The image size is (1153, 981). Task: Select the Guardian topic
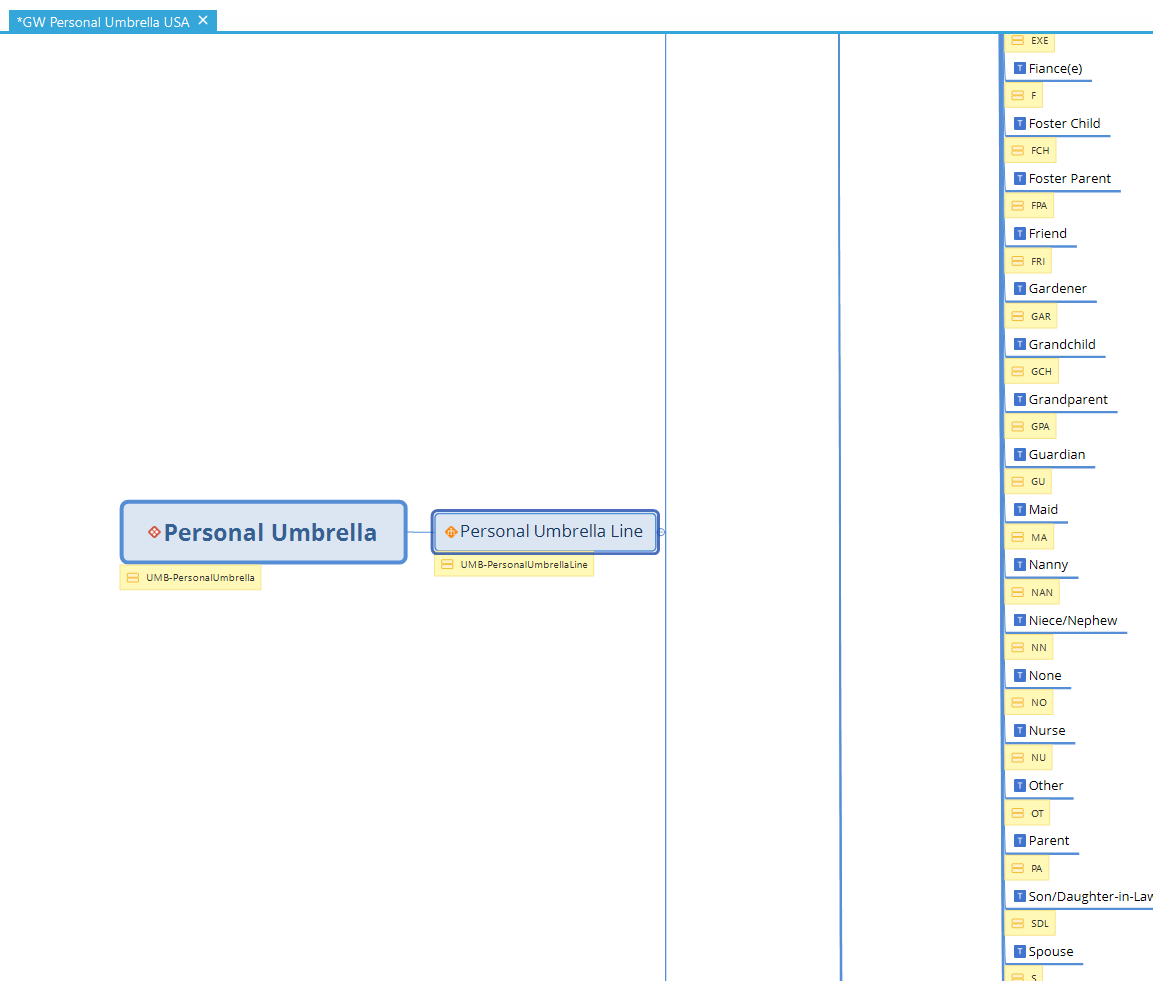1056,455
